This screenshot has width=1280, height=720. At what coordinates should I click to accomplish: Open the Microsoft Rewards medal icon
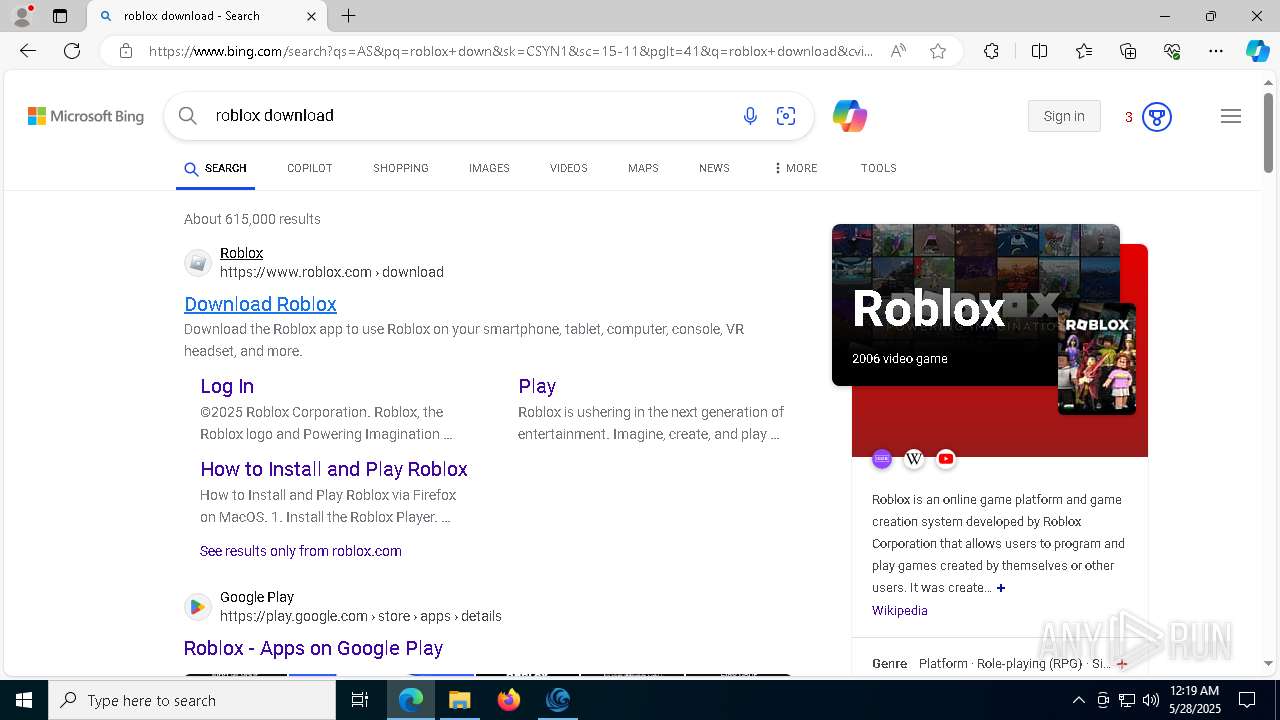(x=1157, y=117)
